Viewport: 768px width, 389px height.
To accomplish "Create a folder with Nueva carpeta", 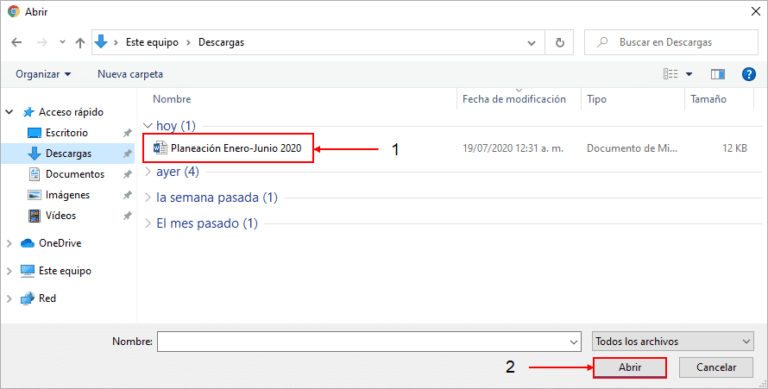I will [130, 74].
